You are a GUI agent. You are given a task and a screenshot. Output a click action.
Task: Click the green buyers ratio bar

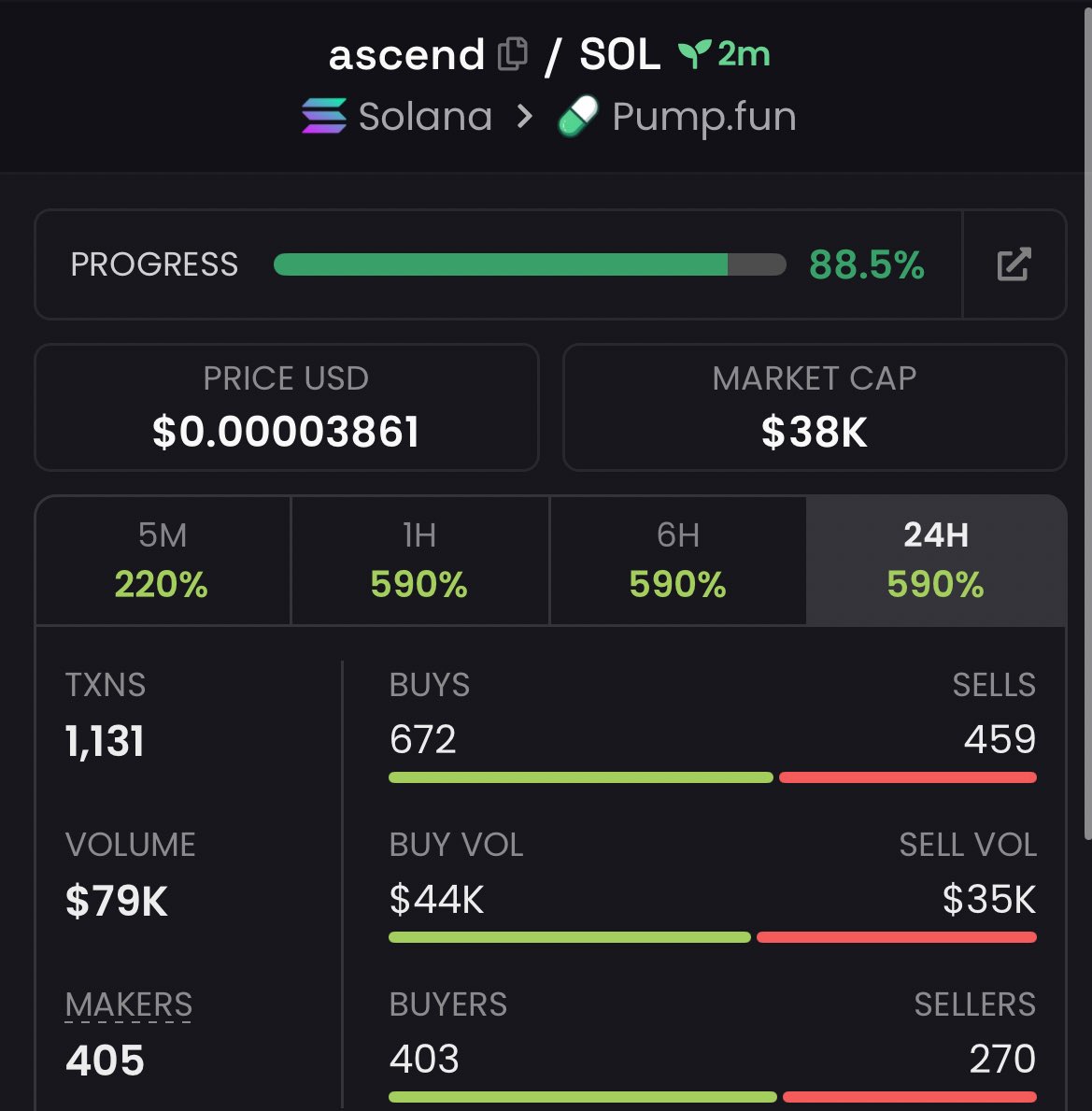pos(582,1097)
